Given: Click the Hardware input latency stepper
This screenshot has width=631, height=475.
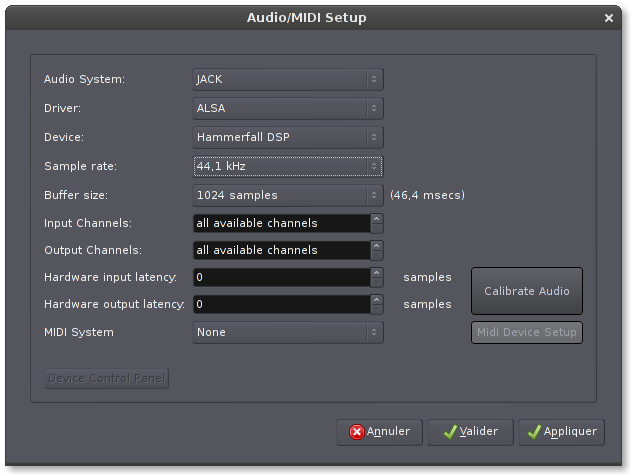Looking at the screenshot, I should 377,277.
